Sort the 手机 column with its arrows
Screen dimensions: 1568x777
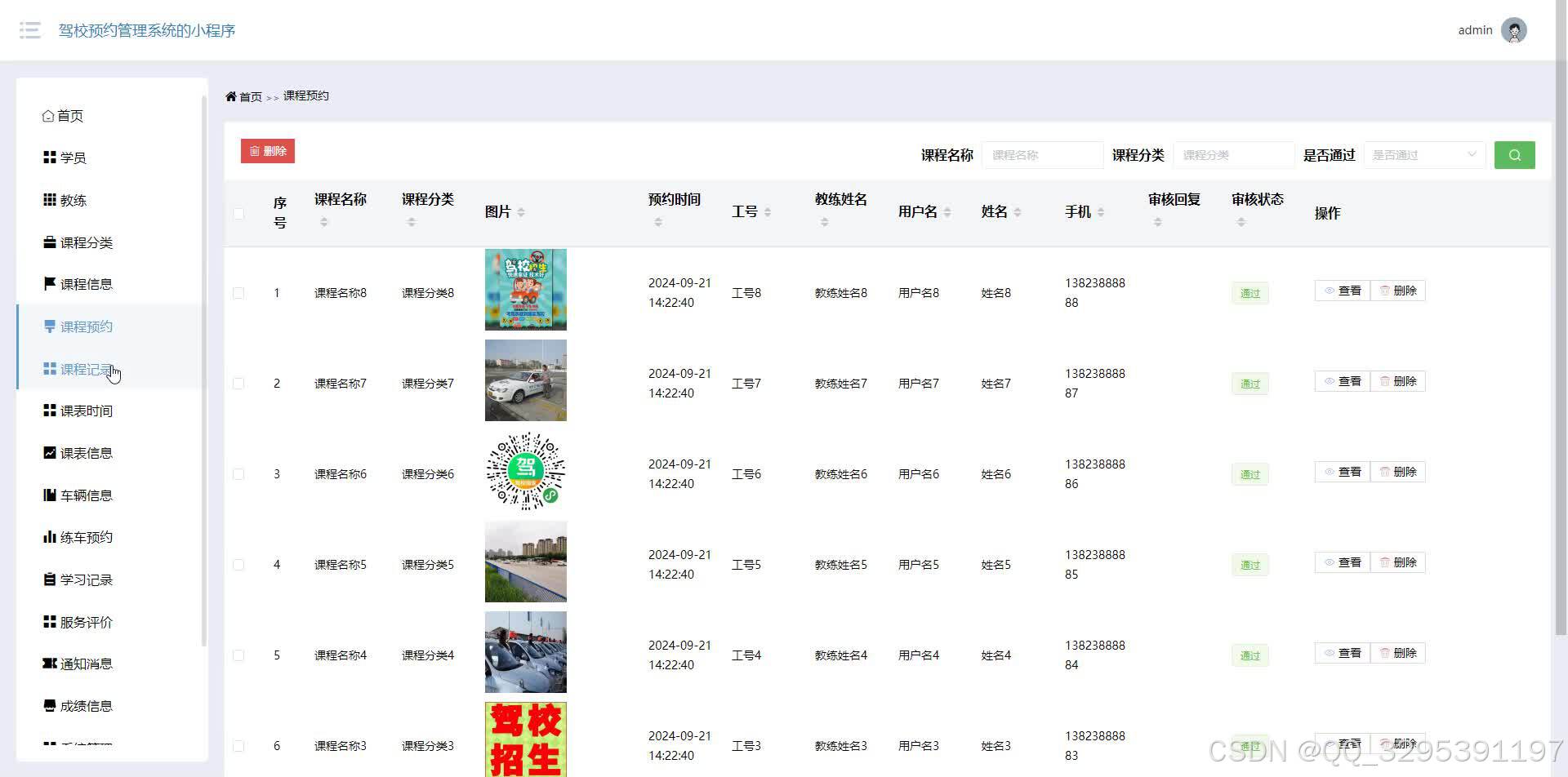1101,212
